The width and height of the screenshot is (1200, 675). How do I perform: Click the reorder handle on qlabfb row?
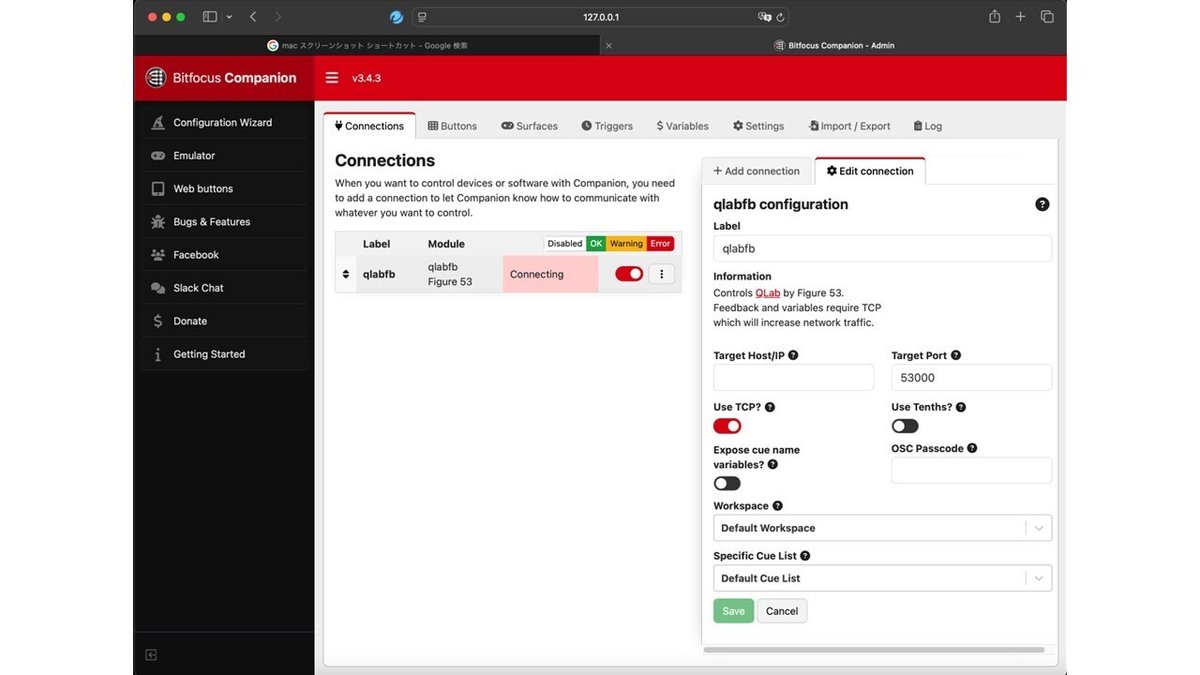pyautogui.click(x=346, y=274)
